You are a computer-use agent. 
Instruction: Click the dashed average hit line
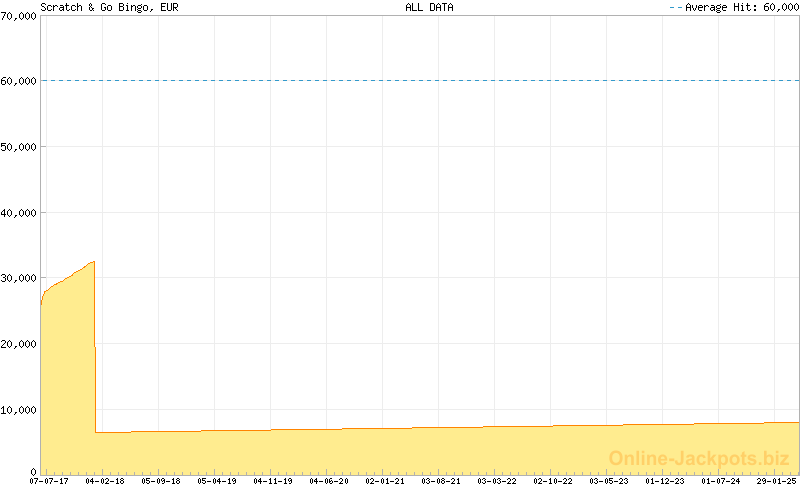(x=420, y=80)
